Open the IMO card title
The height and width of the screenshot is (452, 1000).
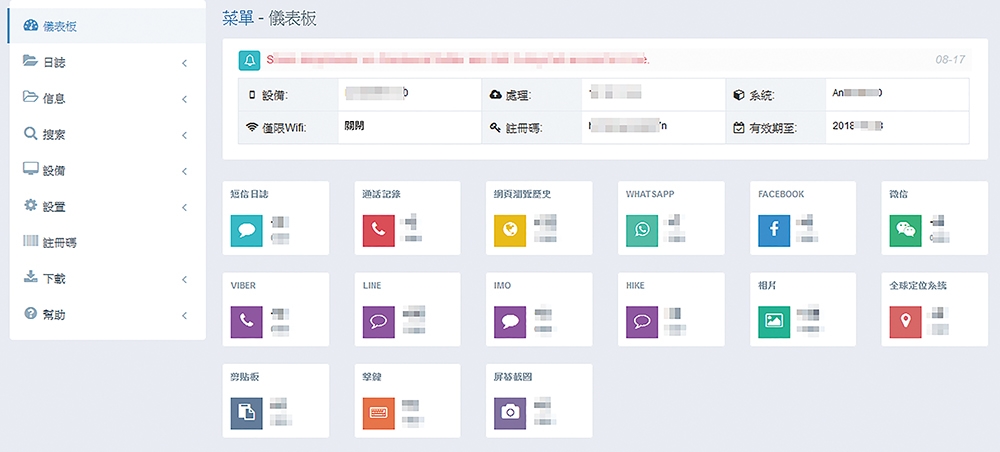click(503, 286)
